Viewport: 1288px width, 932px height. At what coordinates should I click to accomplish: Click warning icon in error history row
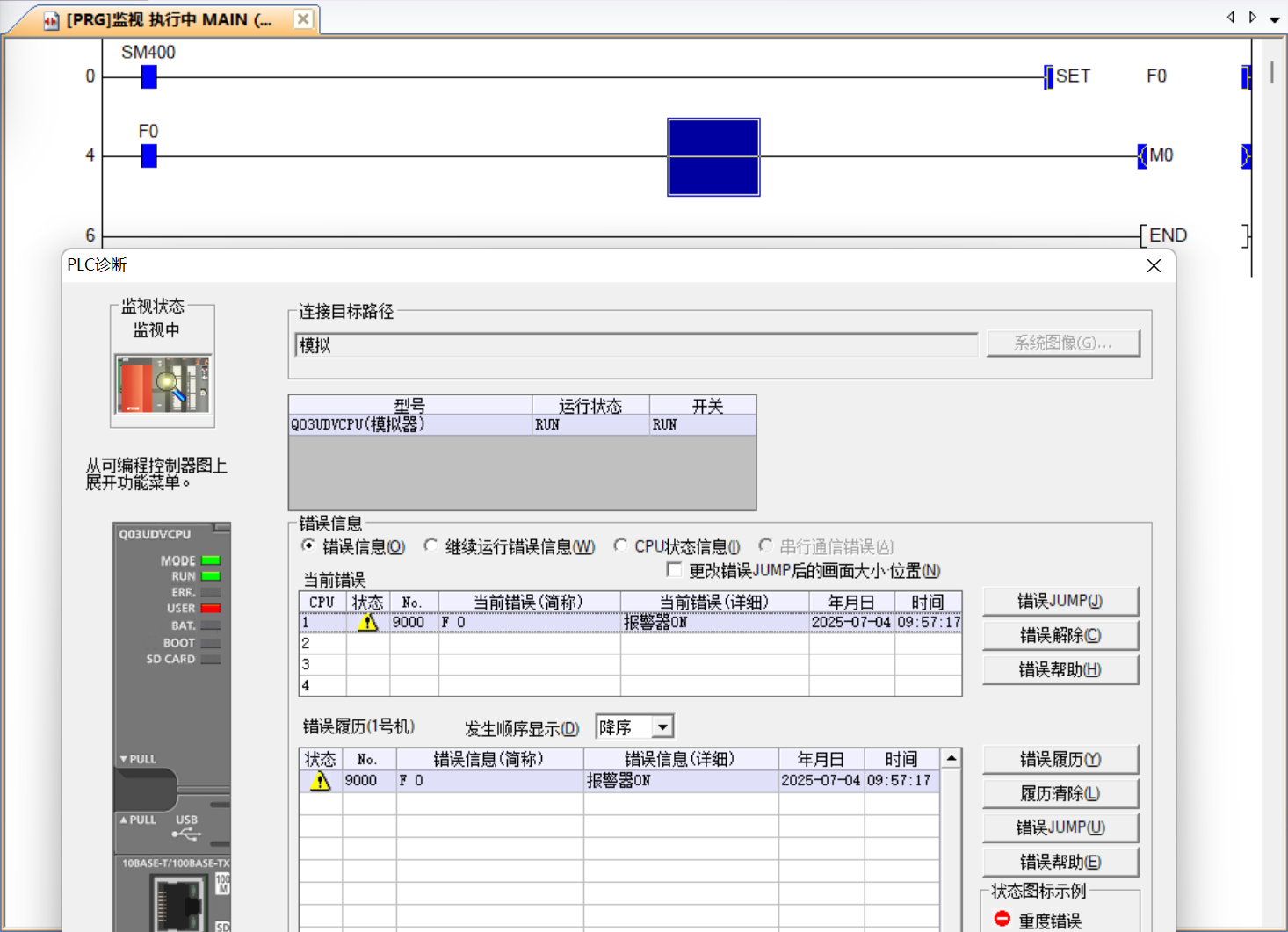click(x=320, y=781)
